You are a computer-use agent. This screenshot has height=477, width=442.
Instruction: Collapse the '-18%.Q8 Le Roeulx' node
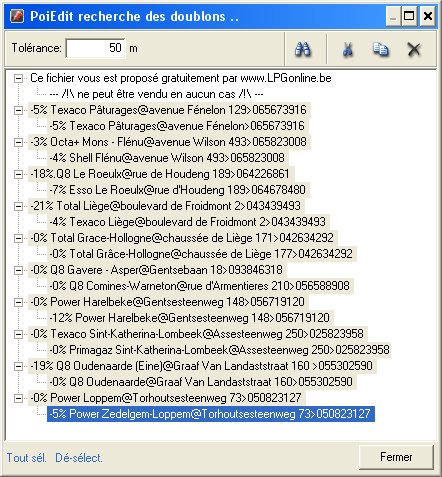click(x=18, y=174)
